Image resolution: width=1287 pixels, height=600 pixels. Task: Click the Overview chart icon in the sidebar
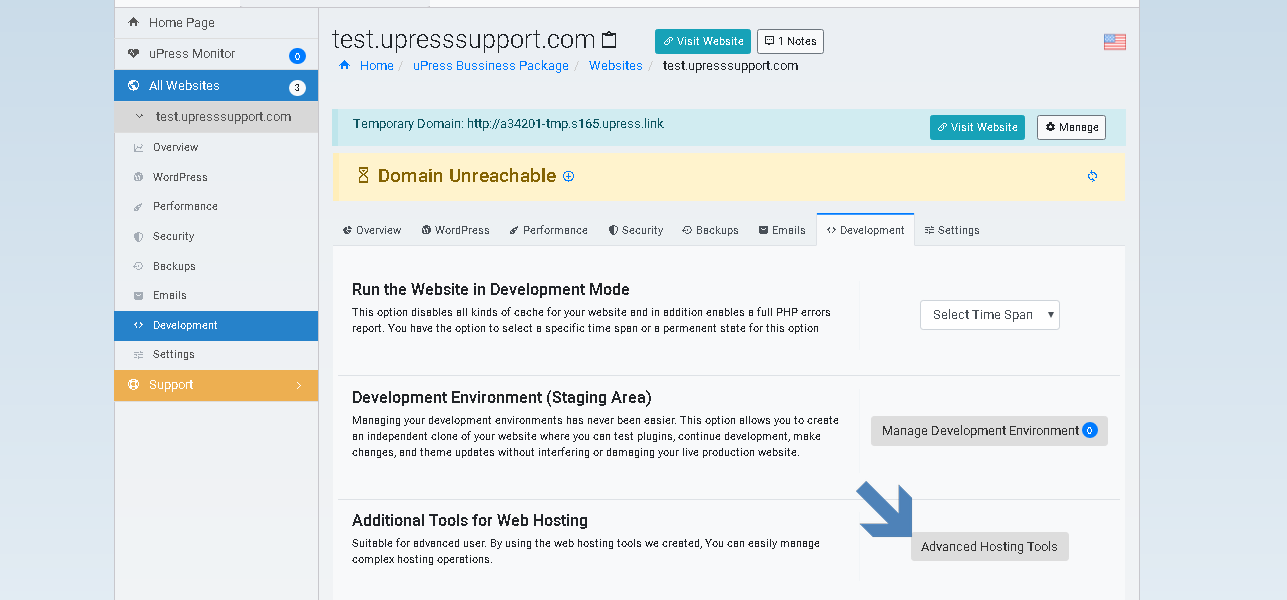pyautogui.click(x=139, y=148)
